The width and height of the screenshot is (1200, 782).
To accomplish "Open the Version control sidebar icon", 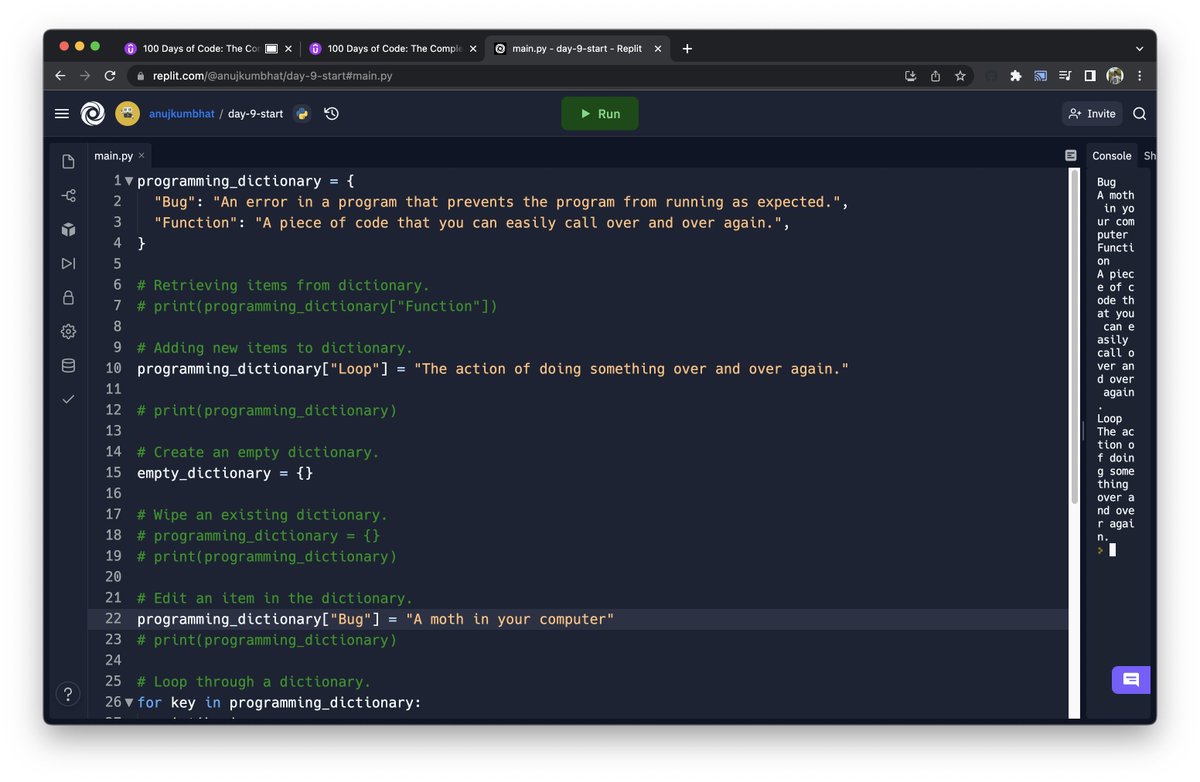I will point(68,196).
